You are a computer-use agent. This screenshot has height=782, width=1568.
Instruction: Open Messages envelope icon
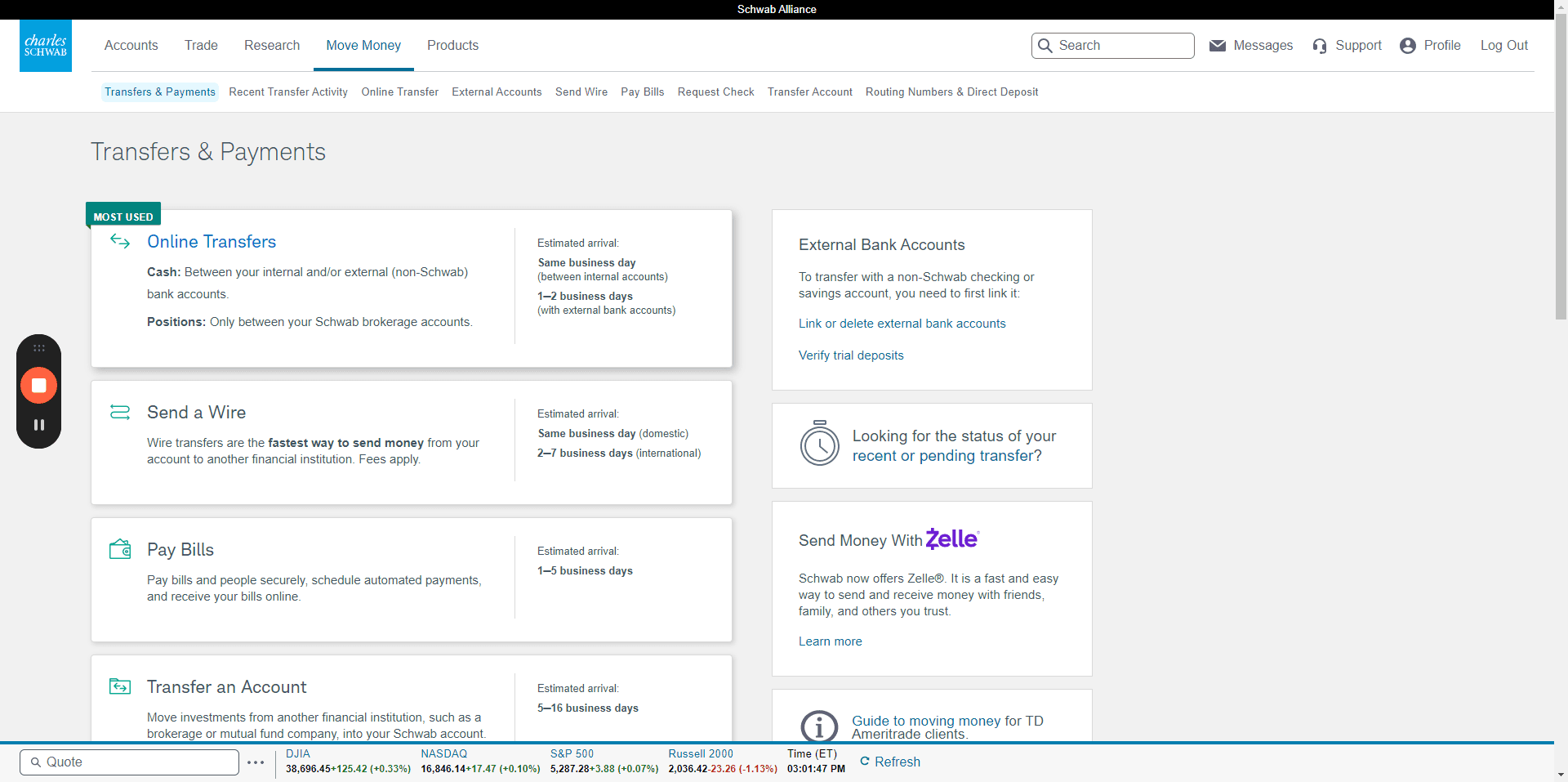(1217, 46)
